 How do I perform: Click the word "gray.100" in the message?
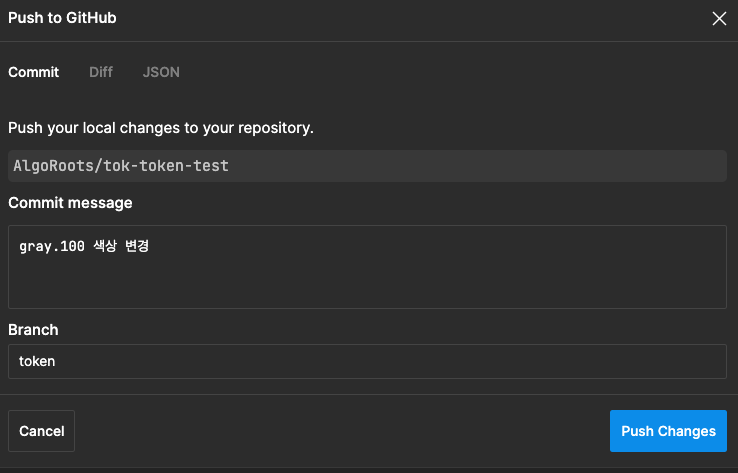[52, 246]
